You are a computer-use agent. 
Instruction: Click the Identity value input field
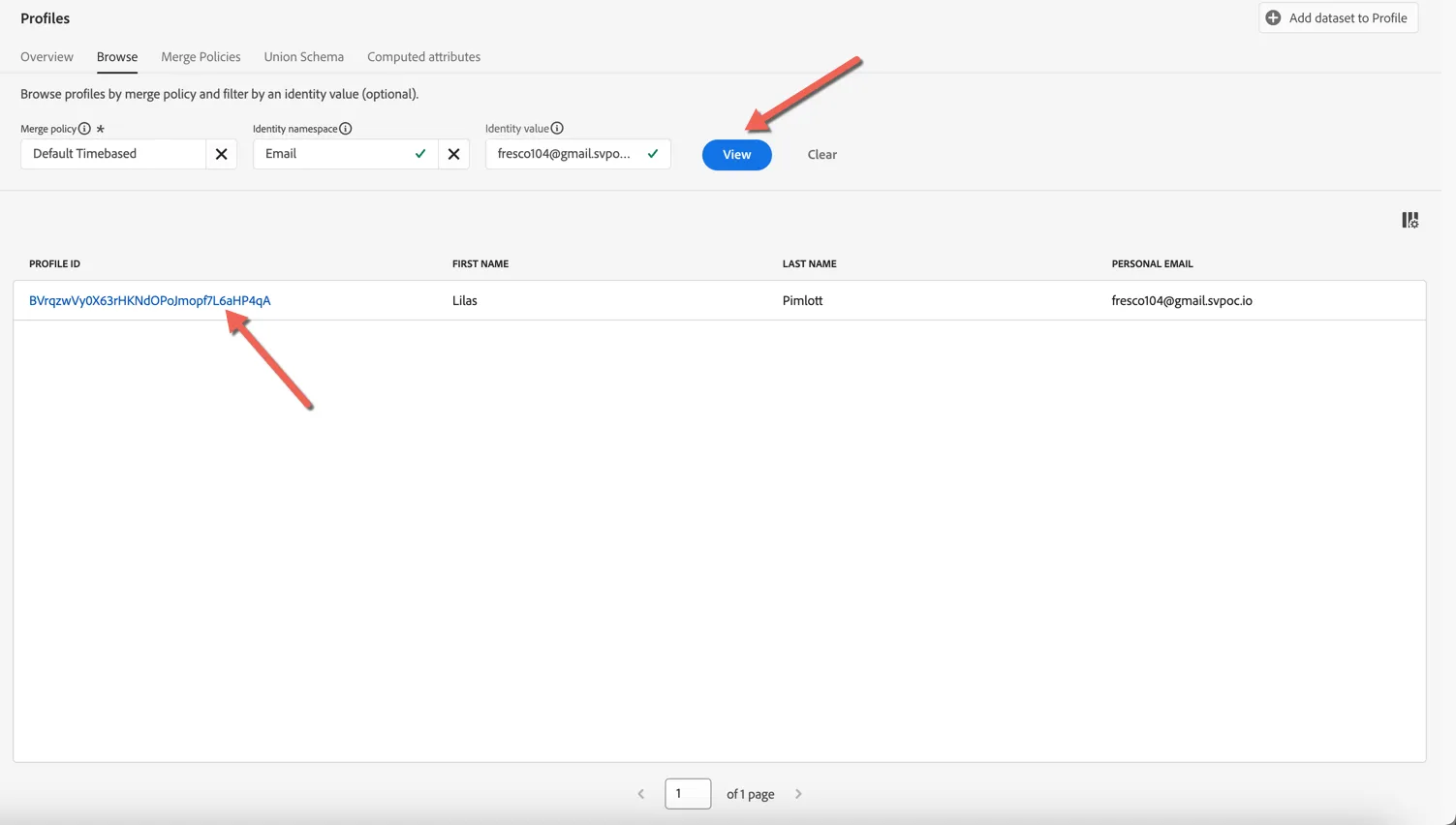578,154
